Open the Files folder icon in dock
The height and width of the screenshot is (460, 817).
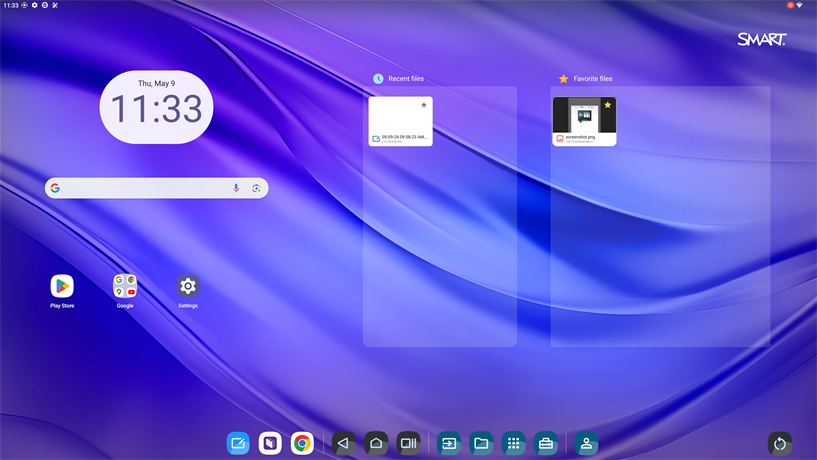click(482, 443)
